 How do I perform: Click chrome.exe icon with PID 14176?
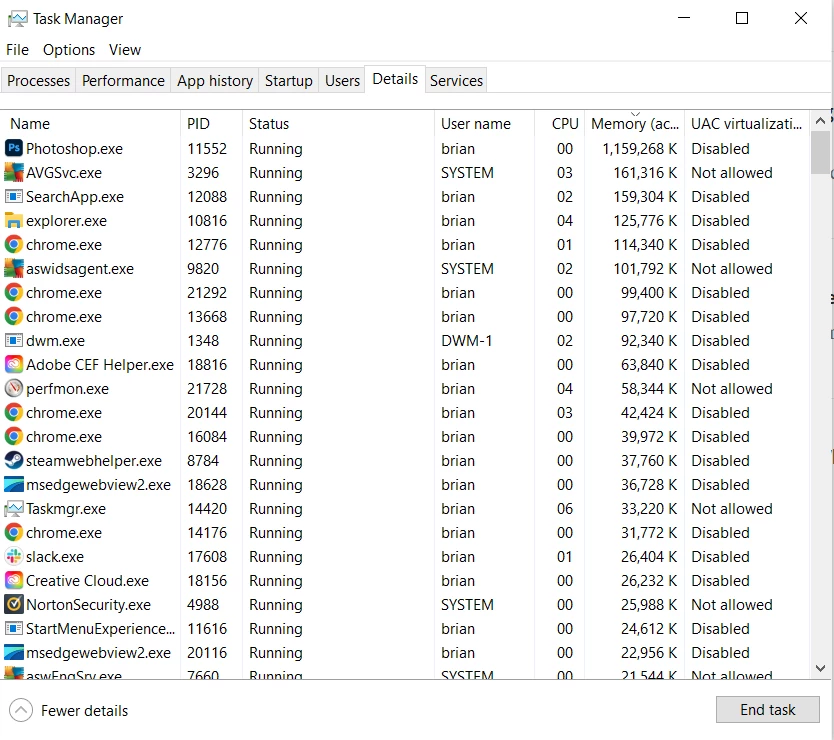point(14,533)
